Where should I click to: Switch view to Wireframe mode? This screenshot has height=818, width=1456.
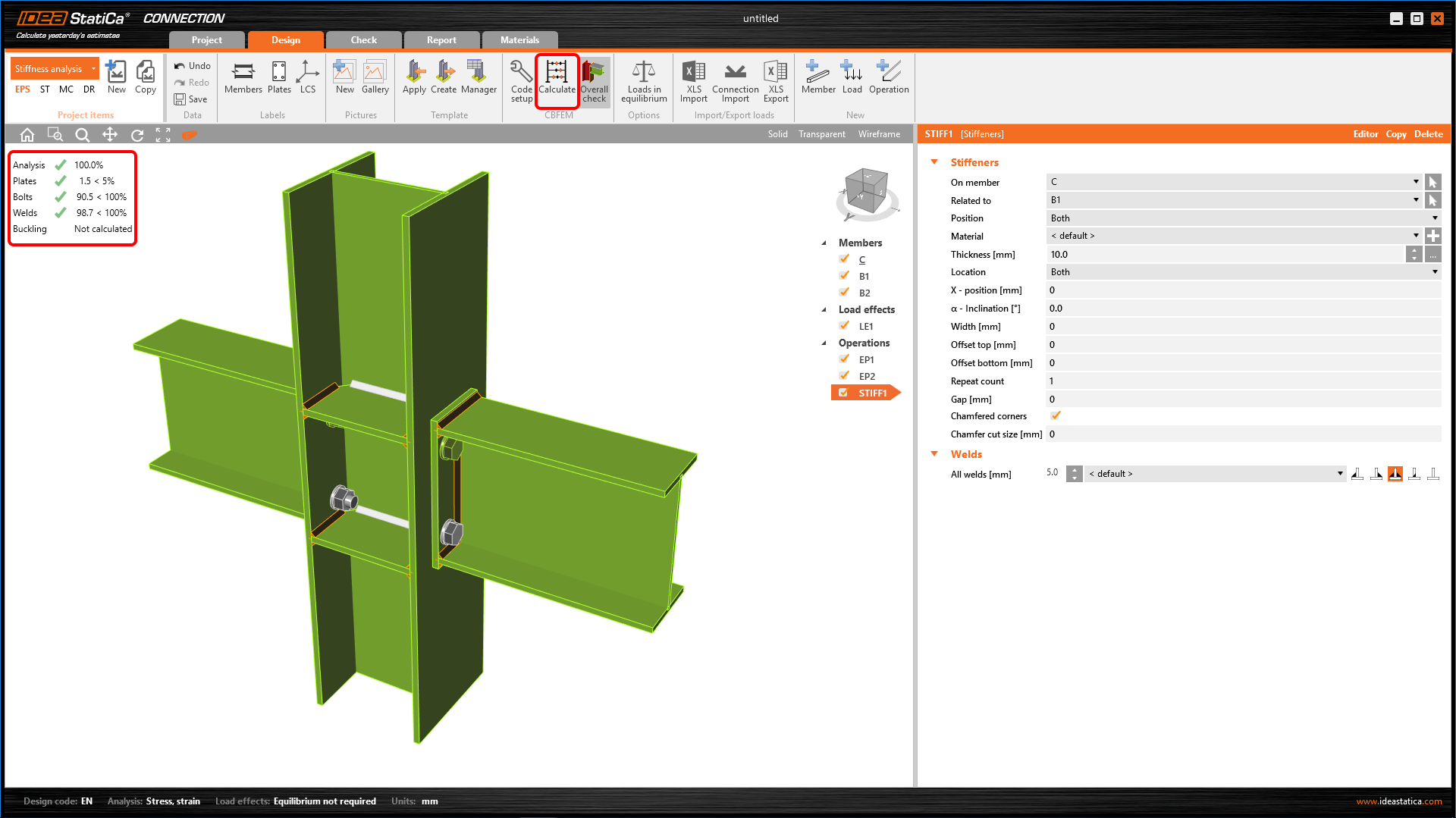tap(879, 134)
